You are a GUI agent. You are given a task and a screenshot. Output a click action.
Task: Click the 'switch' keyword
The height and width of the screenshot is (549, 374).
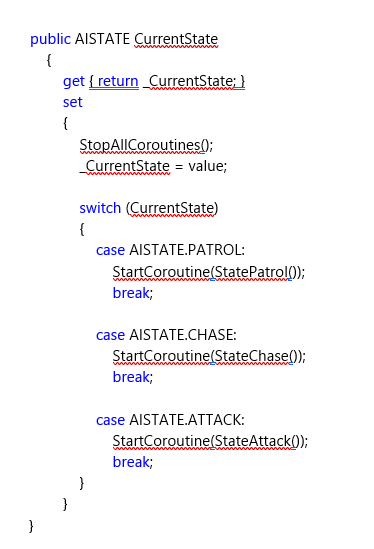(100, 208)
